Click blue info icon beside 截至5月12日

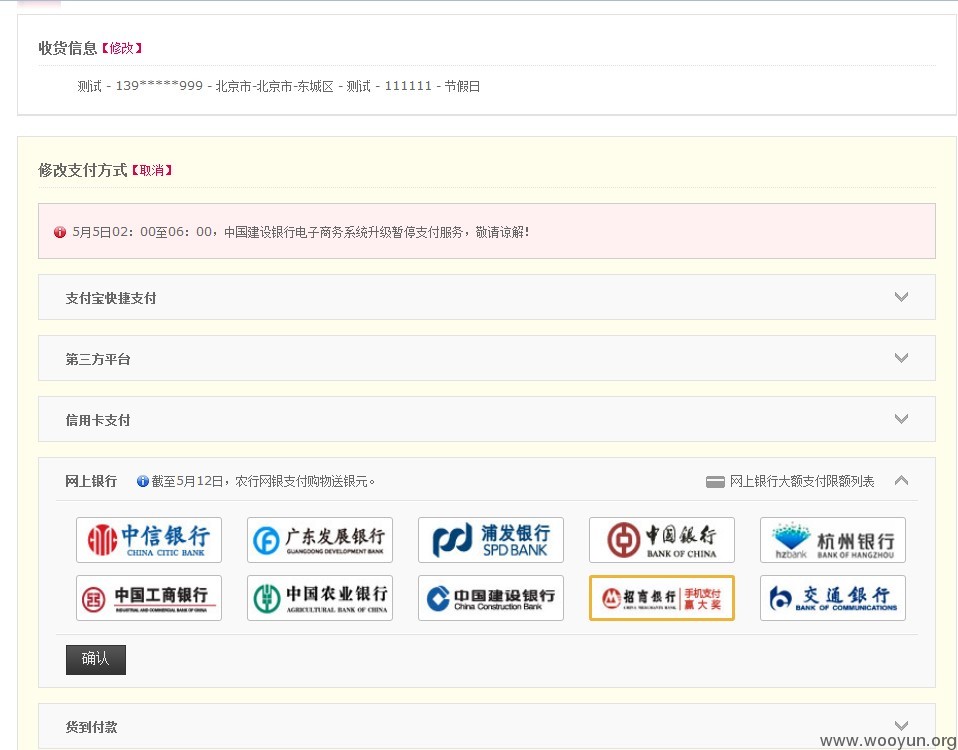click(x=143, y=481)
